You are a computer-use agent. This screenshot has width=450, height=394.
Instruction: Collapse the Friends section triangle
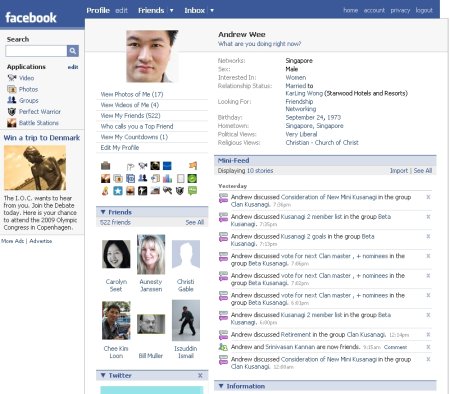(x=103, y=212)
